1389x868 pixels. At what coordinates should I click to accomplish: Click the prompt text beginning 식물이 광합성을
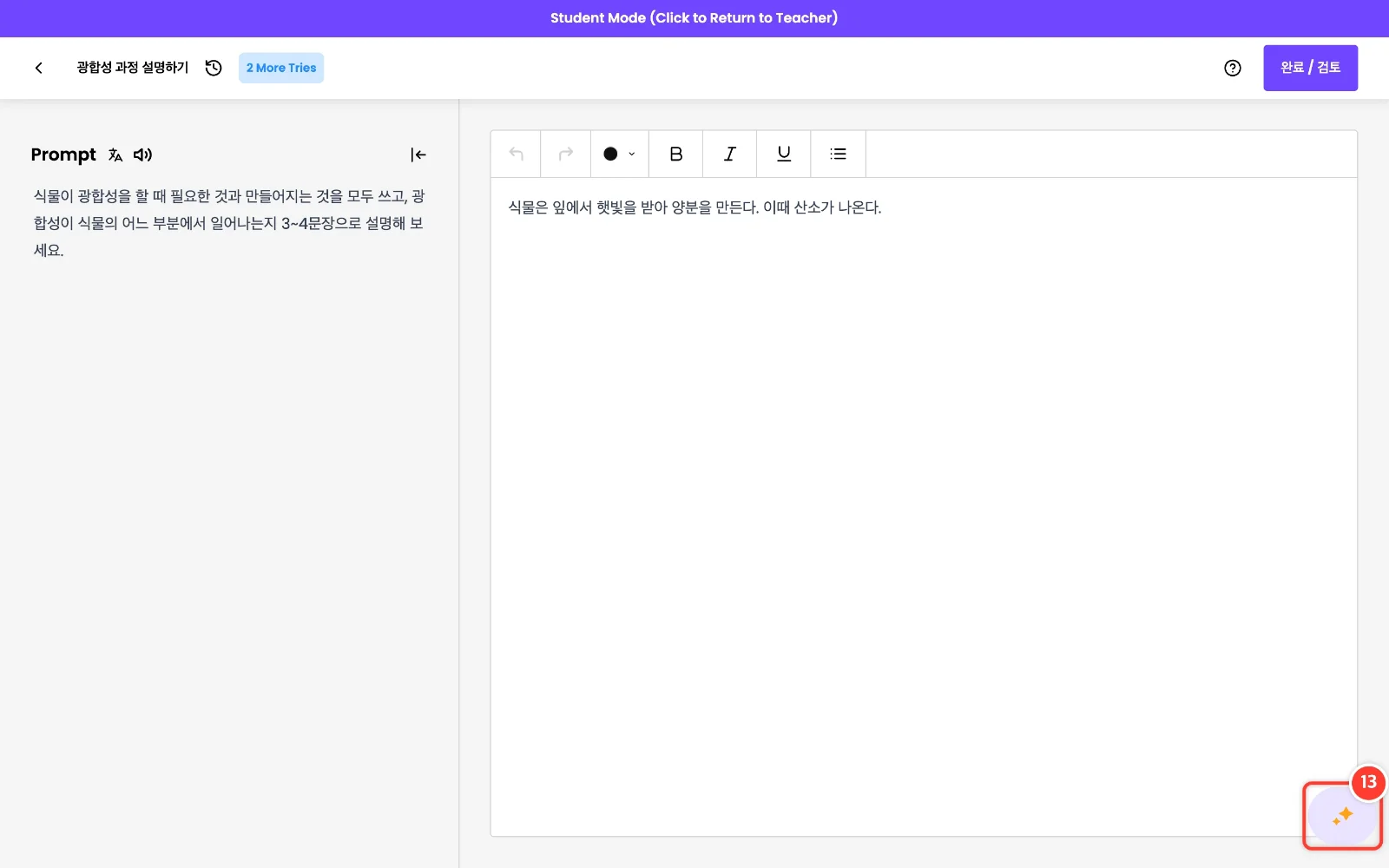point(229,223)
